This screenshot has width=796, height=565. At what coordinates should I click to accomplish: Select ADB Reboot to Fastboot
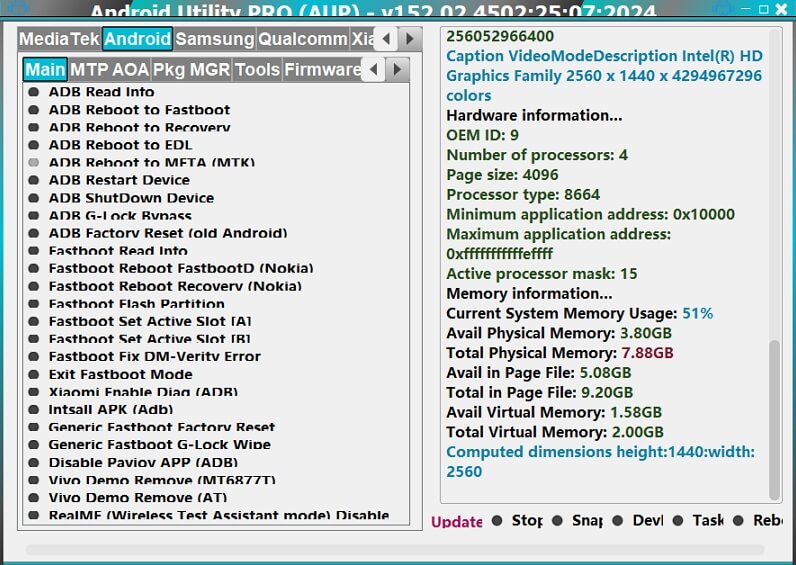click(x=129, y=110)
